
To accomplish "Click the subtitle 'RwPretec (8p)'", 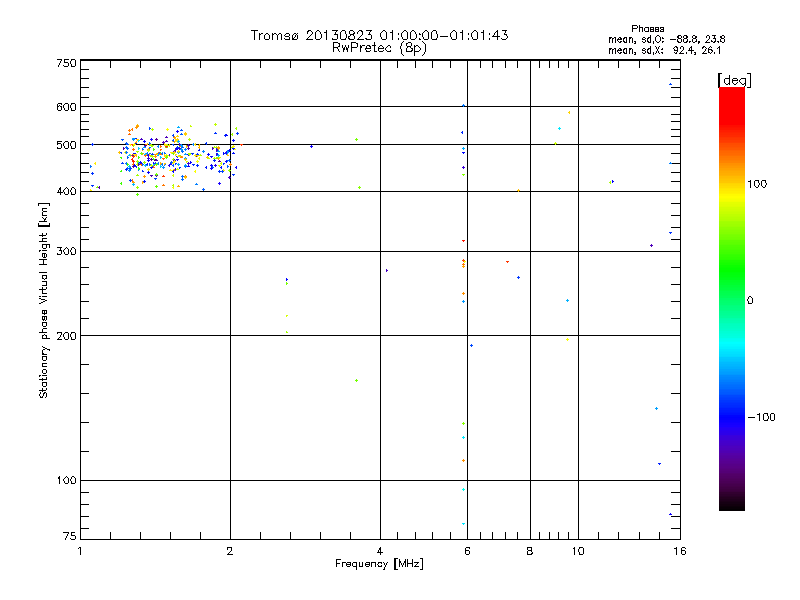I will coord(379,48).
